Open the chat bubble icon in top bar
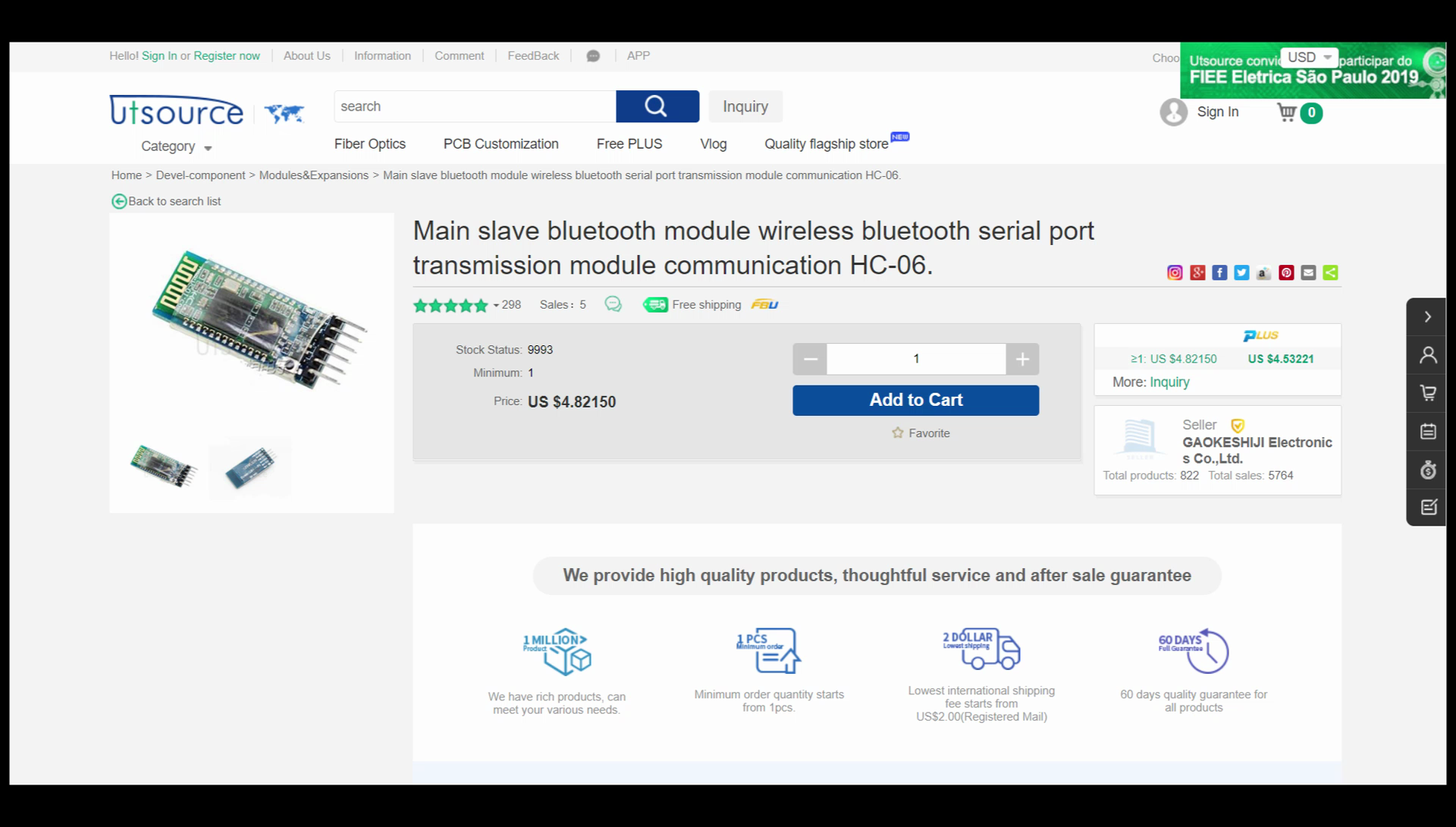The height and width of the screenshot is (827, 1456). tap(593, 56)
